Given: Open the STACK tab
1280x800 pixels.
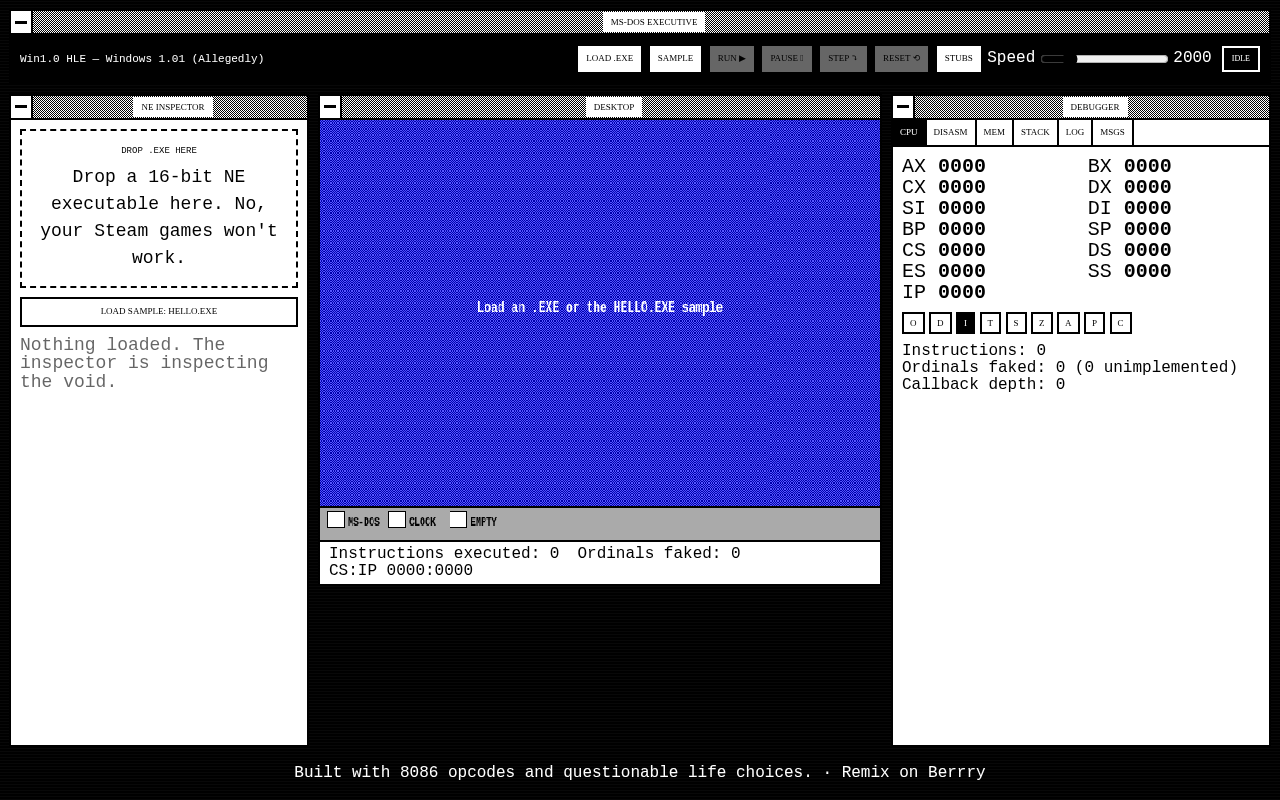Looking at the screenshot, I should coord(1035,132).
